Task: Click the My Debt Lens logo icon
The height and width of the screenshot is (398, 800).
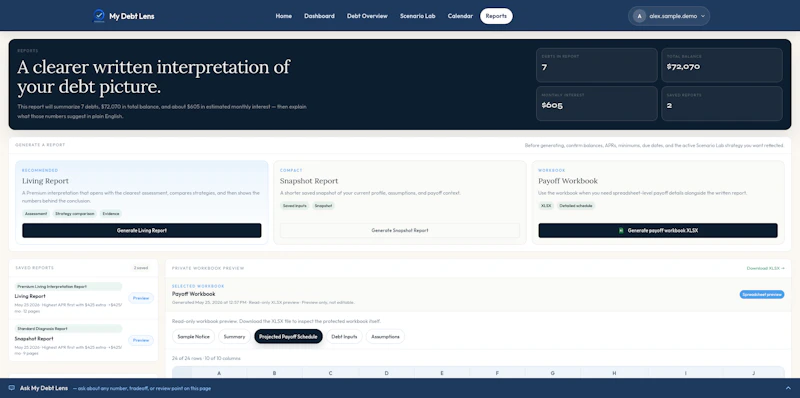Action: [x=99, y=16]
